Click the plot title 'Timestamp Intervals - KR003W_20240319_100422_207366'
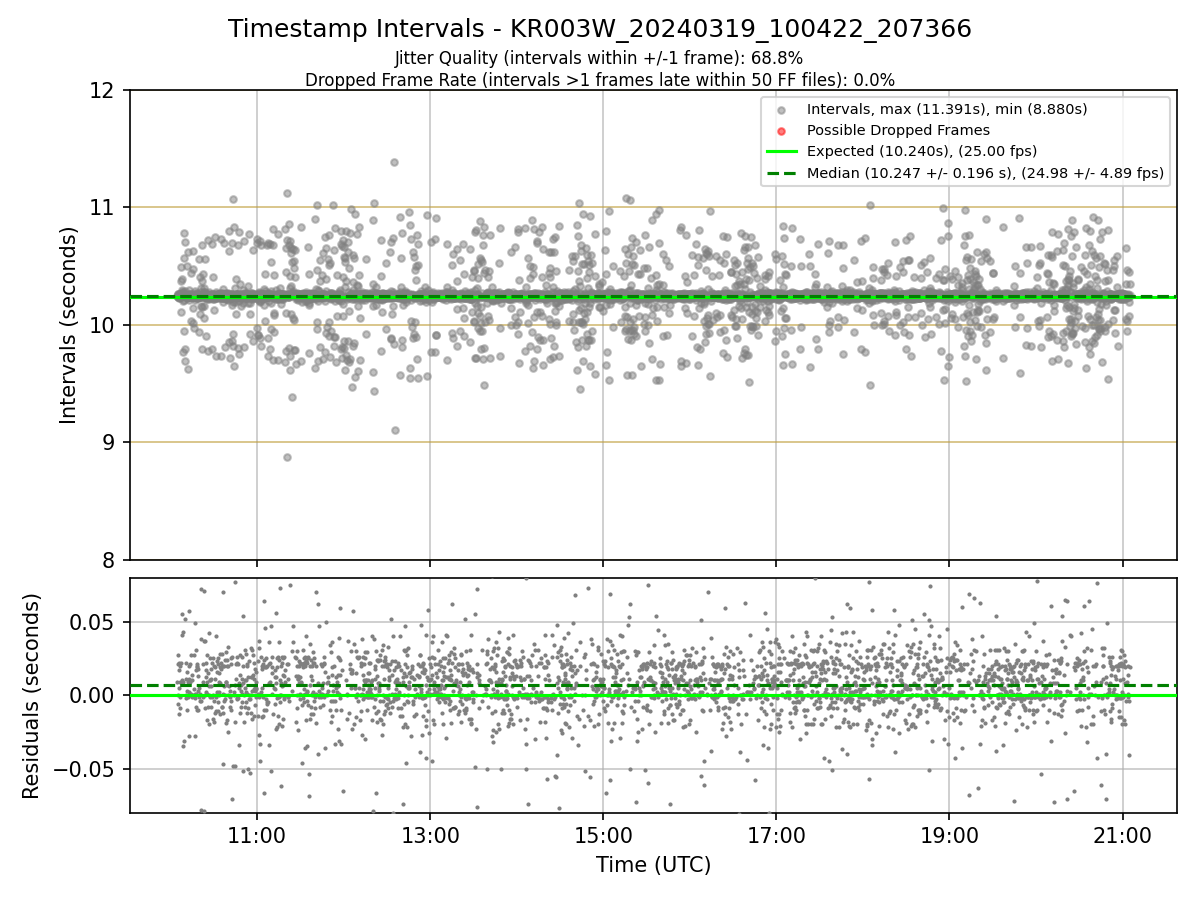1200x900 pixels. click(600, 29)
